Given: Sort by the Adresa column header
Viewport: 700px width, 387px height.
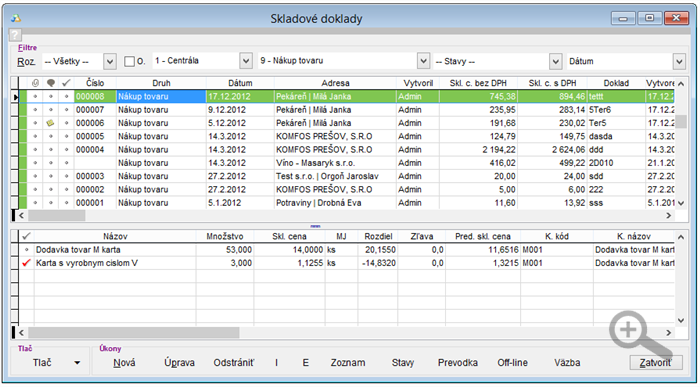Looking at the screenshot, I should 335,83.
